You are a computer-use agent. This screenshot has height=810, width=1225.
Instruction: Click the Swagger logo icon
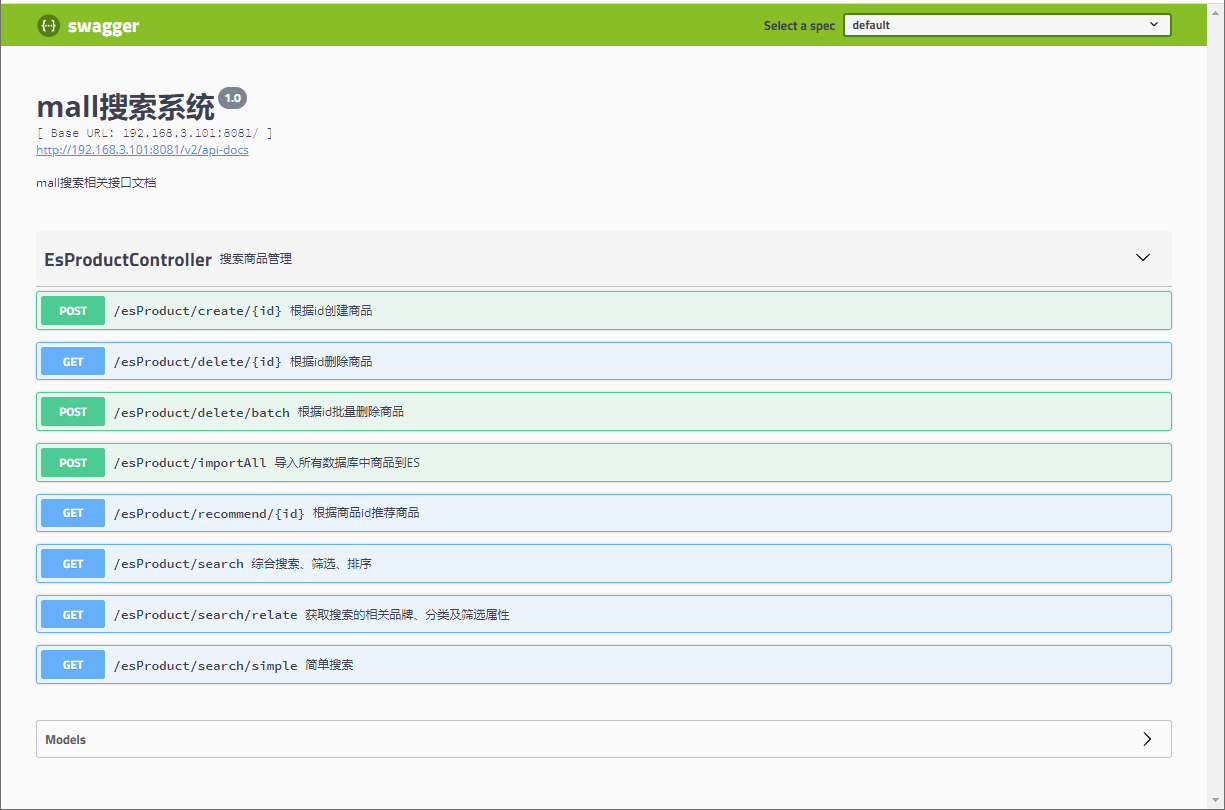click(x=48, y=24)
